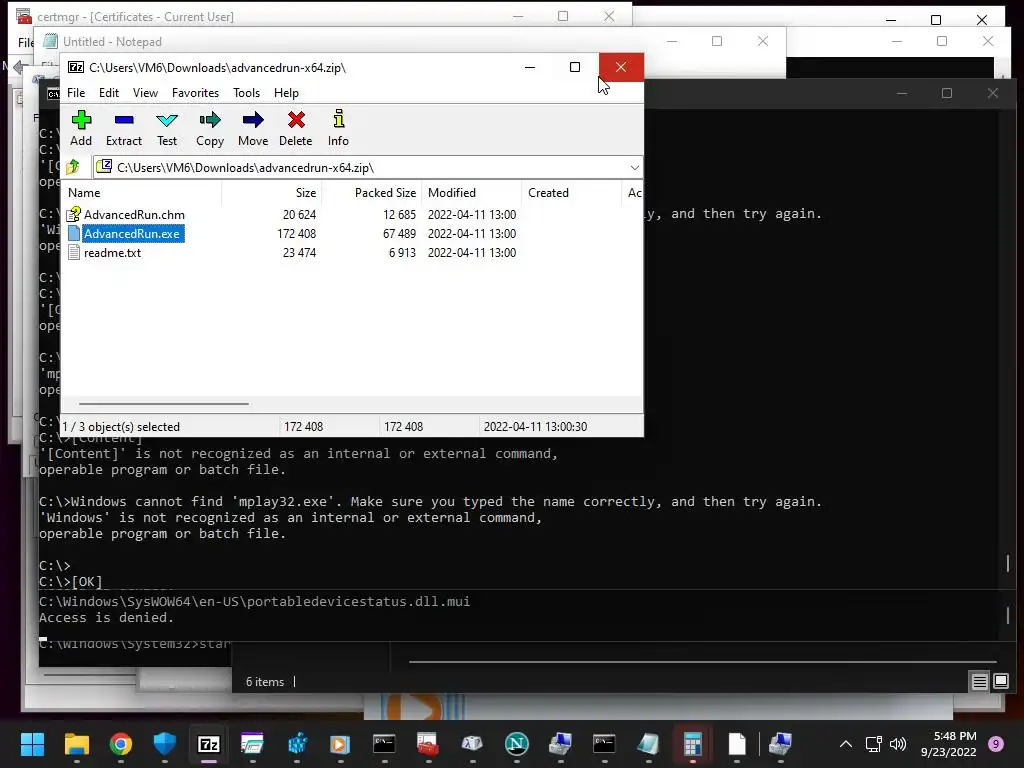Click the volume speaker tray icon
The width and height of the screenshot is (1024, 768).
pyautogui.click(x=898, y=744)
